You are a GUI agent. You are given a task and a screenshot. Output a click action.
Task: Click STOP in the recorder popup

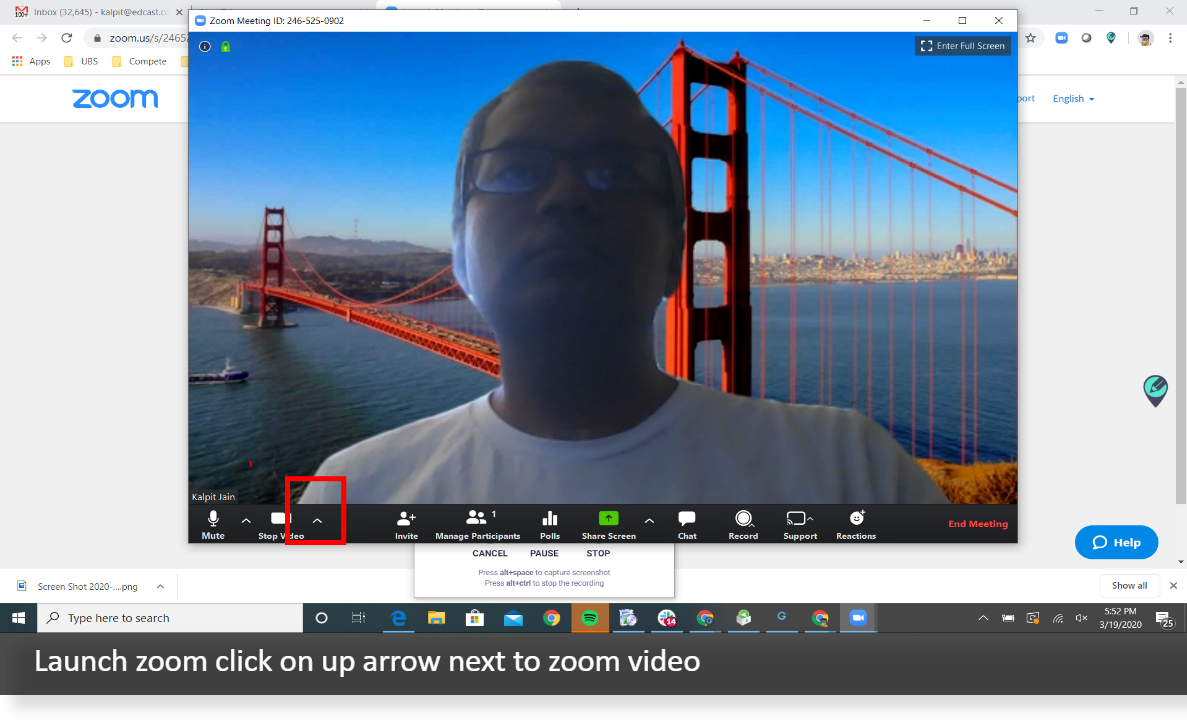tap(598, 553)
